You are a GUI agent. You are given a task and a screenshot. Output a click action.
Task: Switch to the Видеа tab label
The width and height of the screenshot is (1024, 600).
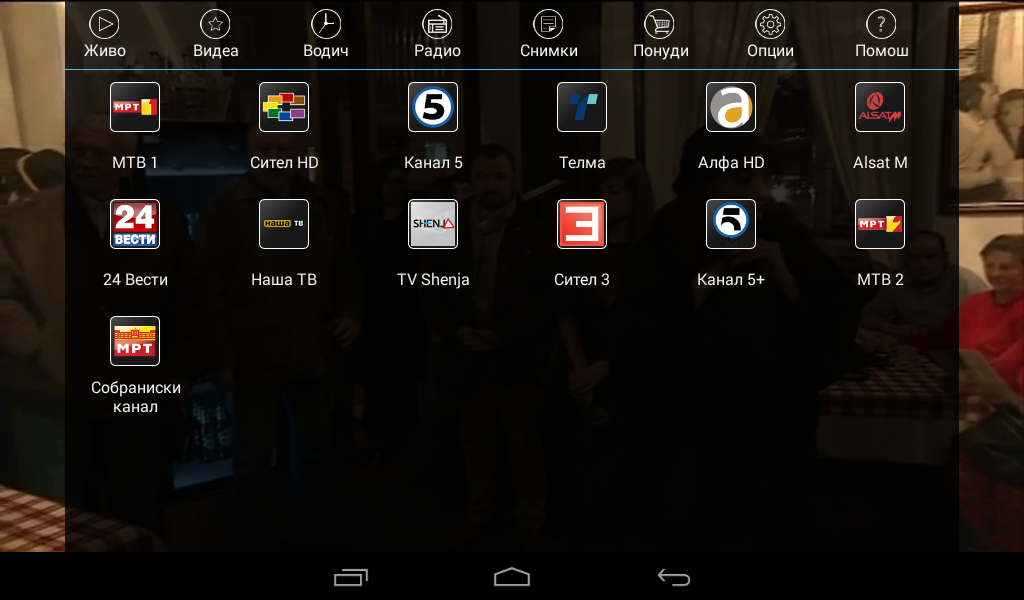216,51
